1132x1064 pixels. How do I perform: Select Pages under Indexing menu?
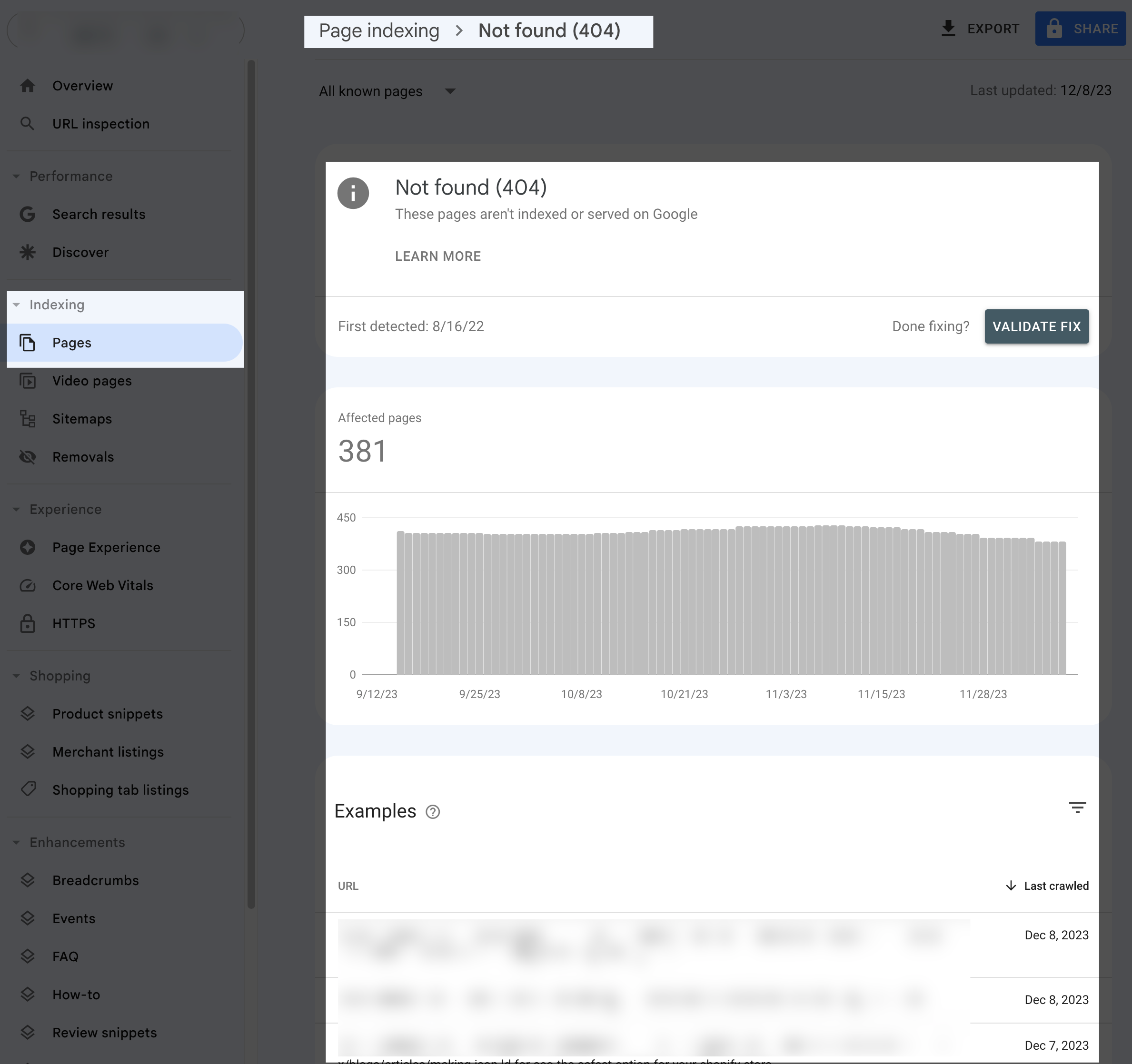click(x=71, y=341)
